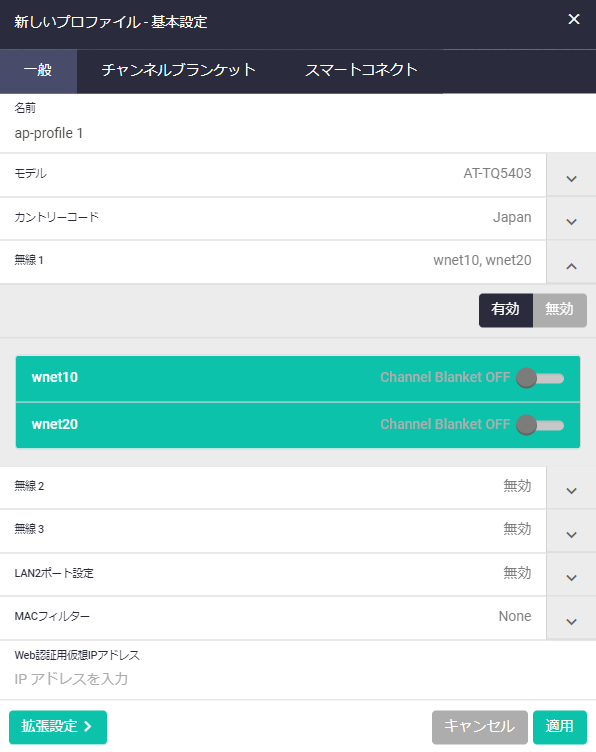596x752 pixels.
Task: Select the 一般 tab
Action: pos(38,70)
